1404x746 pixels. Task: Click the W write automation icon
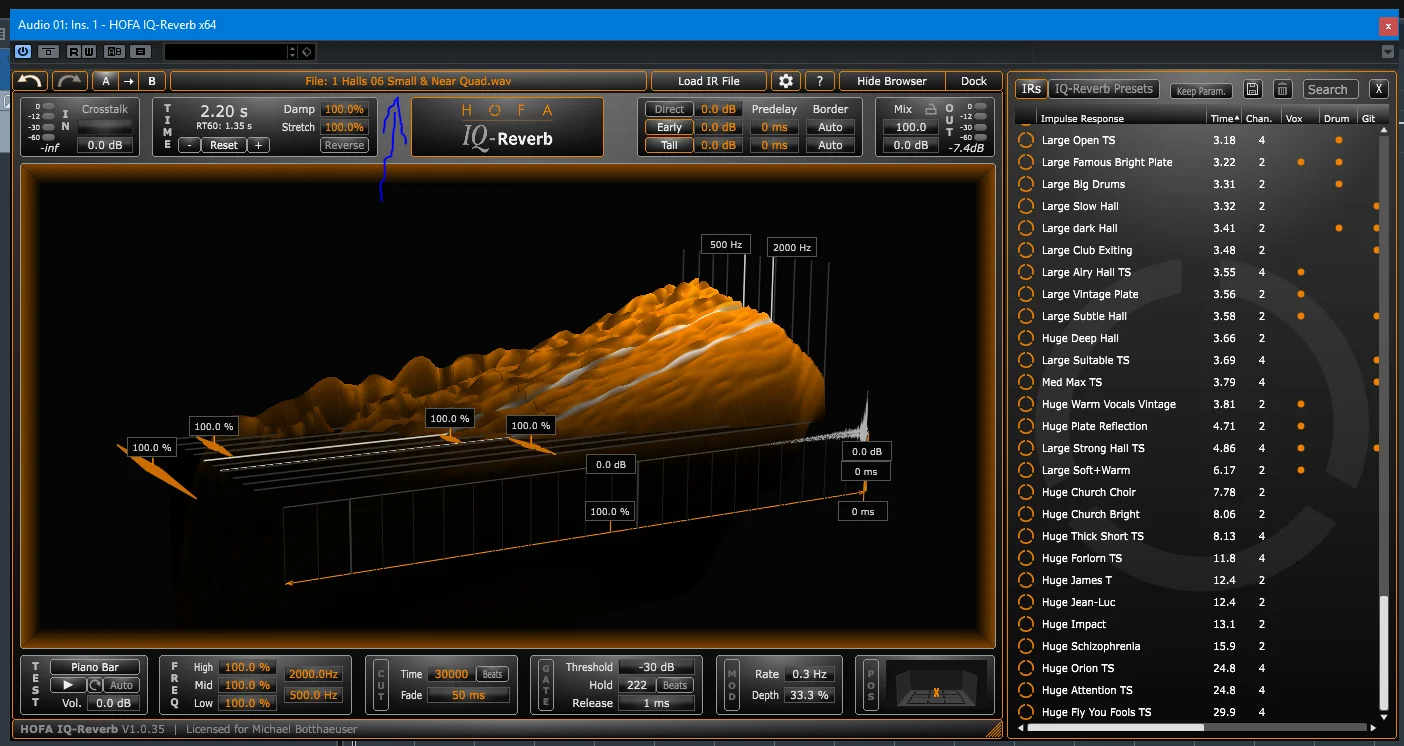90,51
